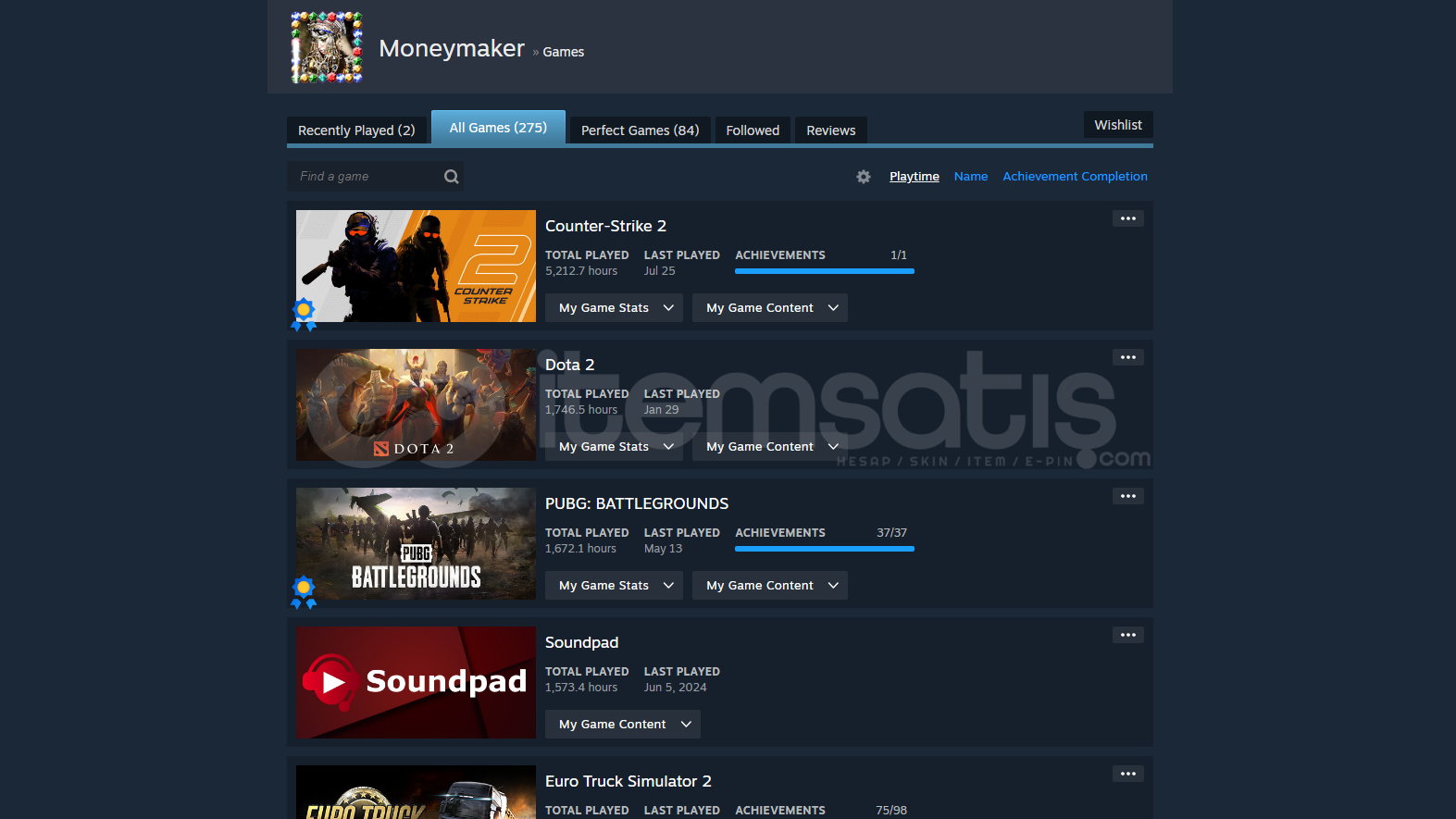Click the perfect game ribbon badge on Counter-Strike 2

pyautogui.click(x=304, y=315)
